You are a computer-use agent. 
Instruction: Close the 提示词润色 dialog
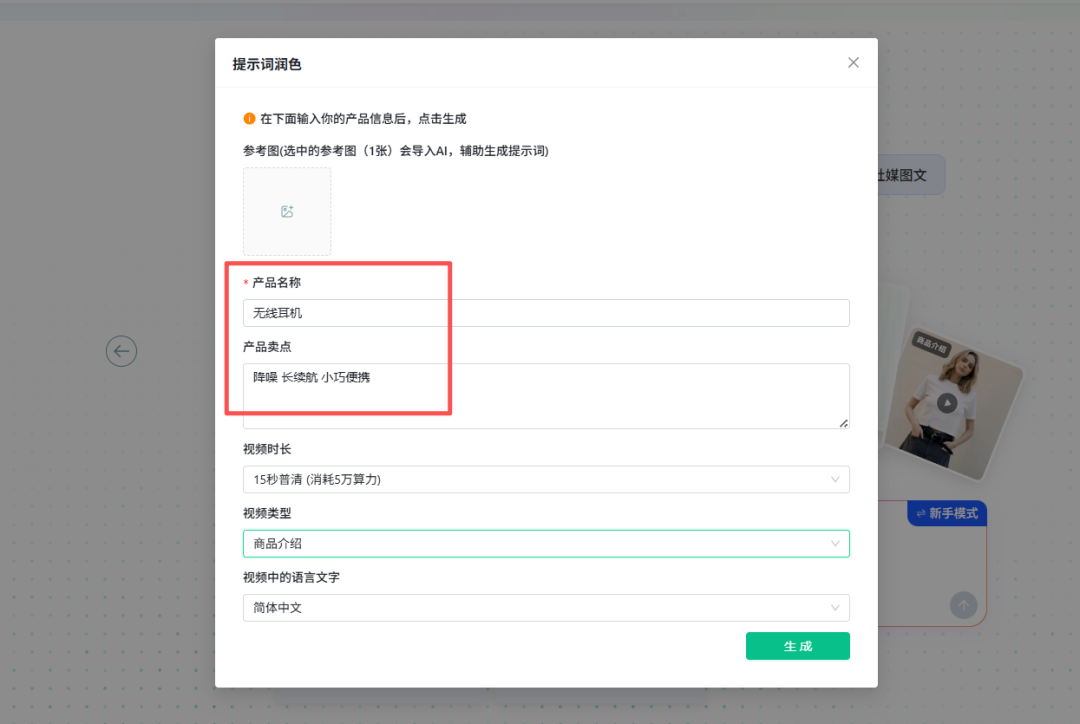coord(853,63)
